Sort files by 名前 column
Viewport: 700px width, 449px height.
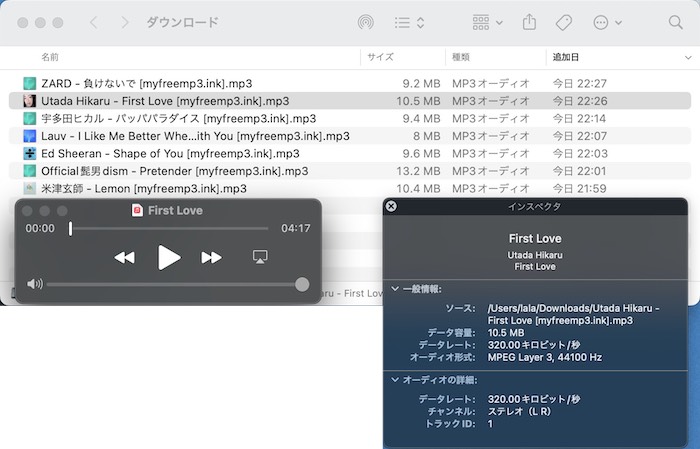50,57
